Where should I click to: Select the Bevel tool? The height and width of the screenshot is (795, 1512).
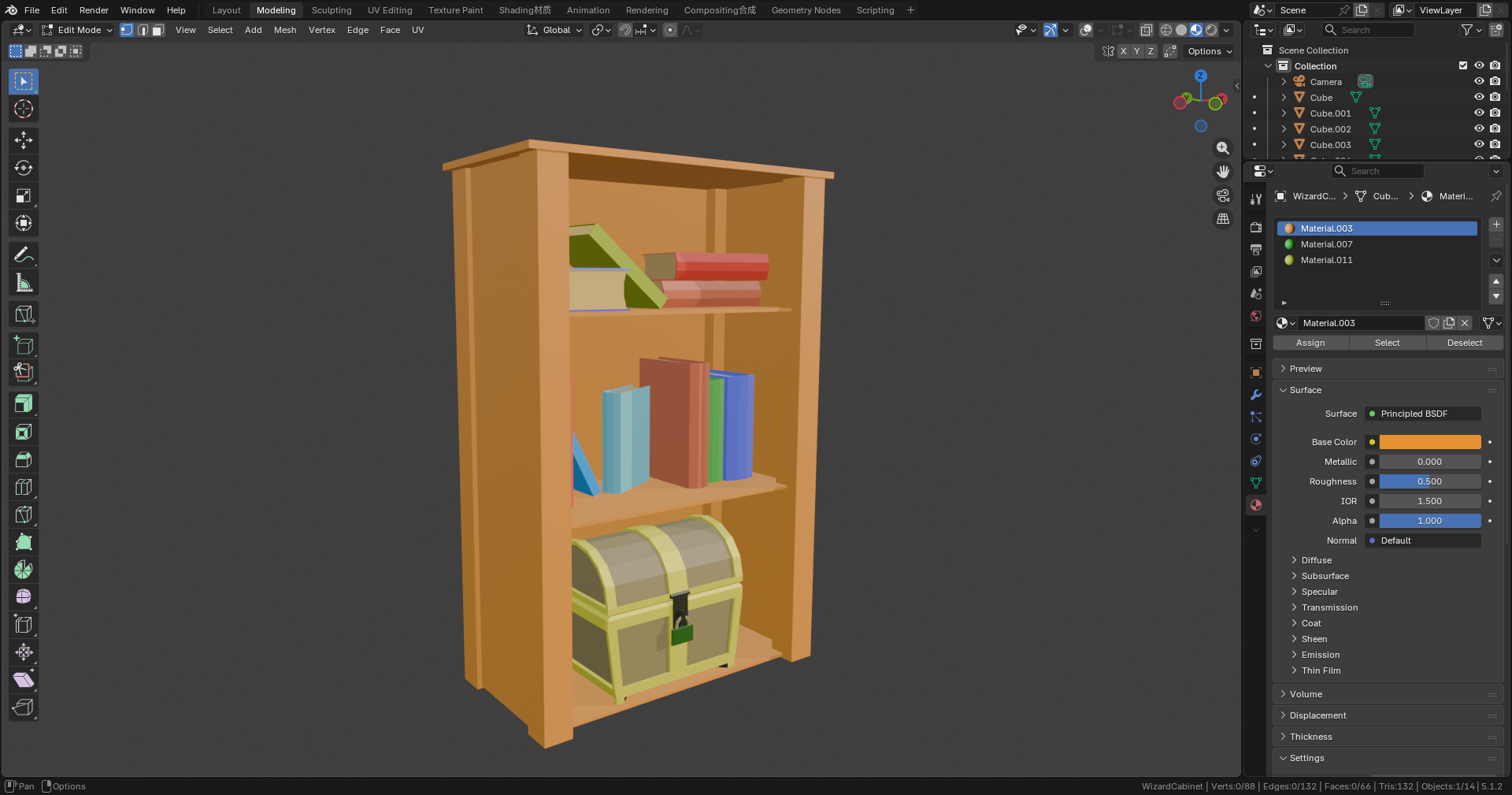(24, 459)
